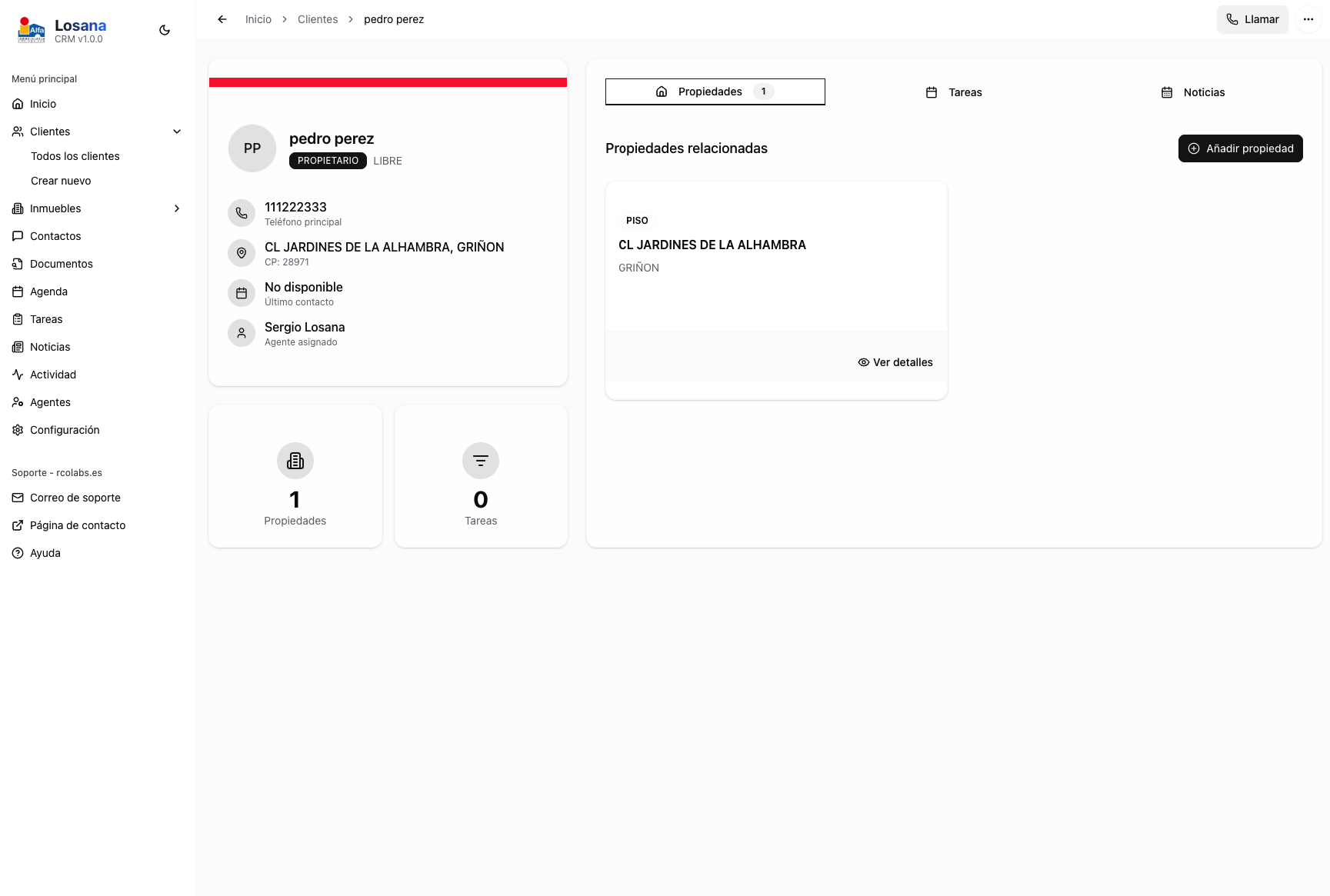Open the Configuración settings
The height and width of the screenshot is (896, 1330).
(65, 429)
